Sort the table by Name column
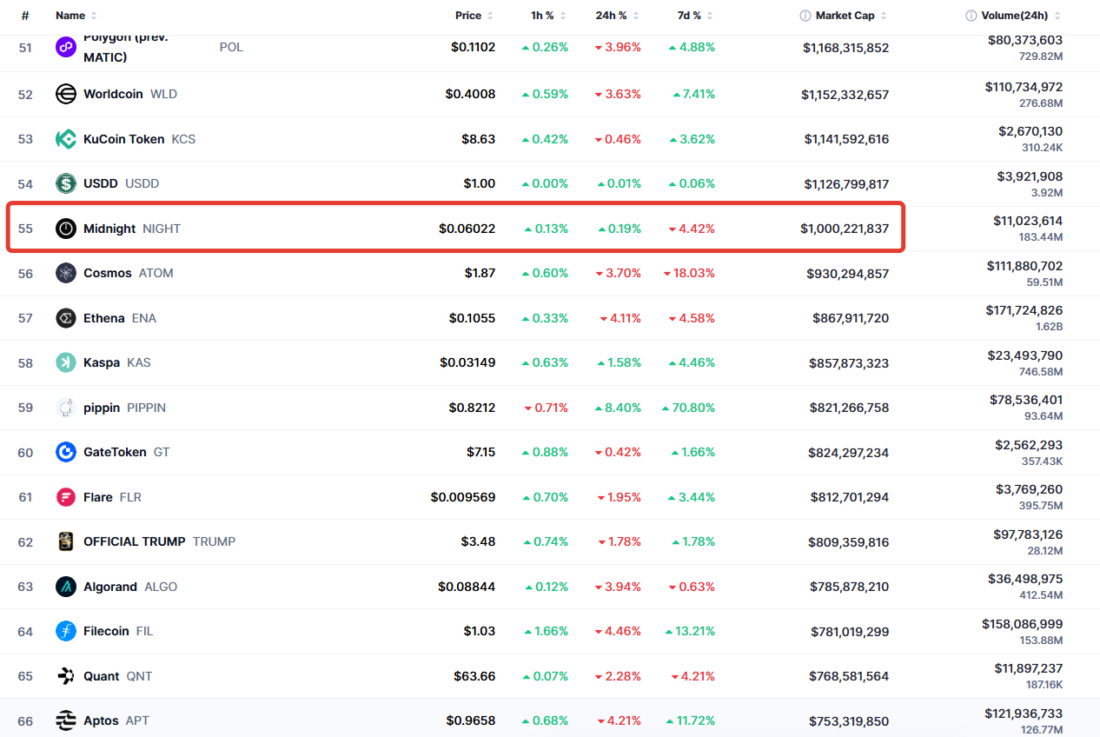The height and width of the screenshot is (737, 1100). click(x=76, y=15)
